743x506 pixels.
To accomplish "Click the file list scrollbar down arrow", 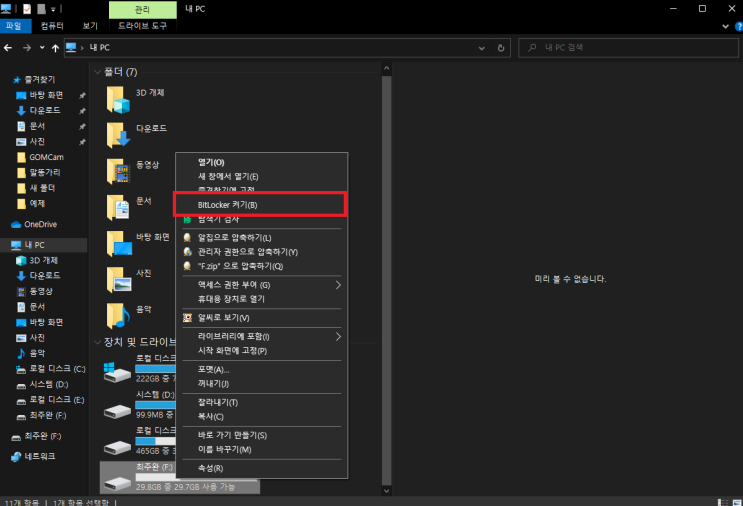I will click(x=387, y=491).
